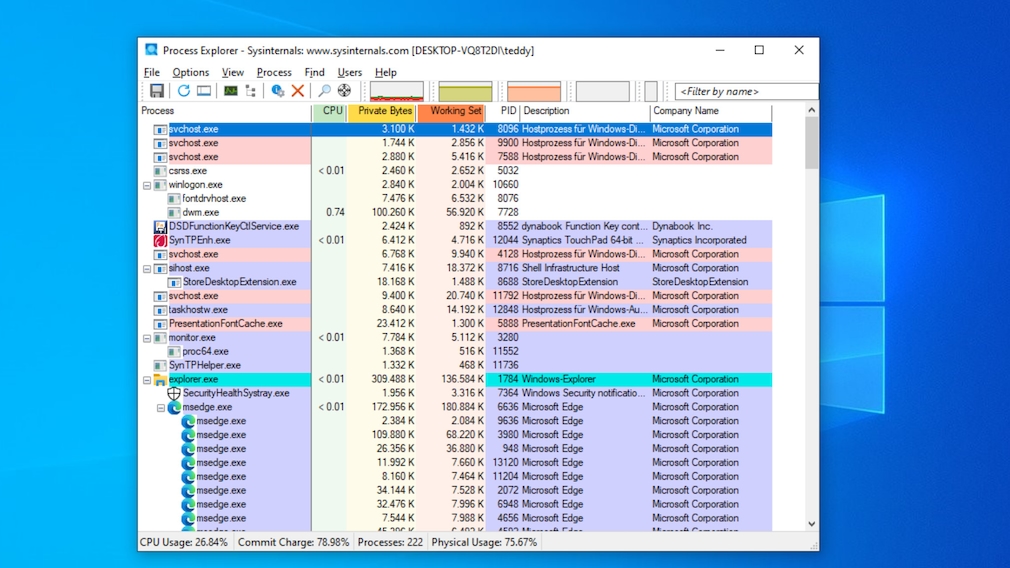Click the scrollbar up arrow
The width and height of the screenshot is (1010, 568).
(x=812, y=110)
